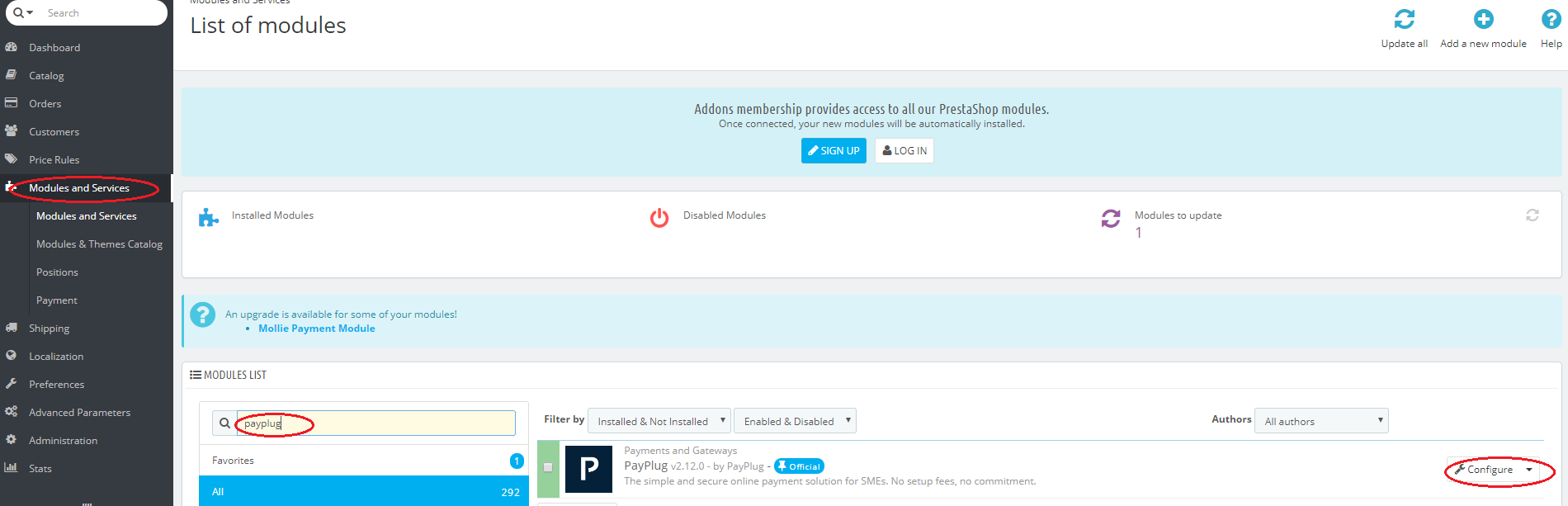This screenshot has width=1568, height=506.
Task: Open the Administration menu item
Action: (x=63, y=441)
